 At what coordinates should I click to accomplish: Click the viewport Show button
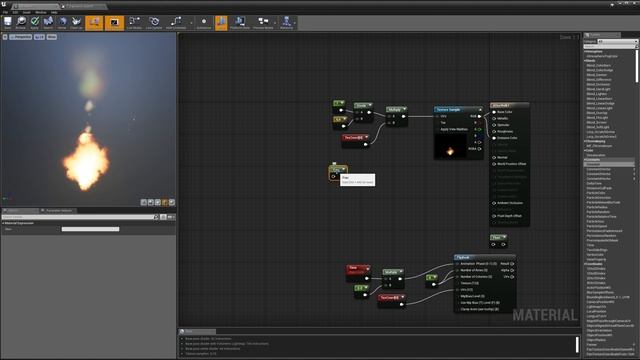[51, 37]
